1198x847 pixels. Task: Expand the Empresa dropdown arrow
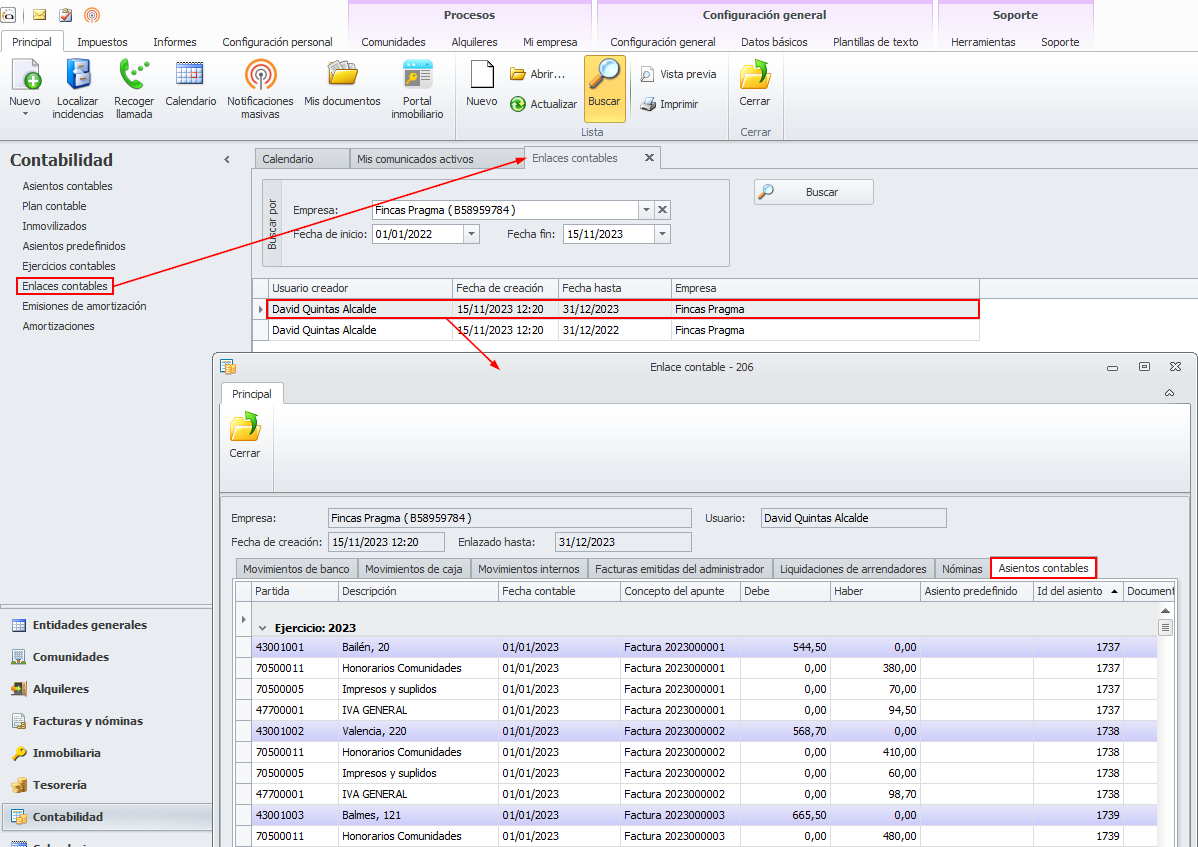[x=646, y=210]
